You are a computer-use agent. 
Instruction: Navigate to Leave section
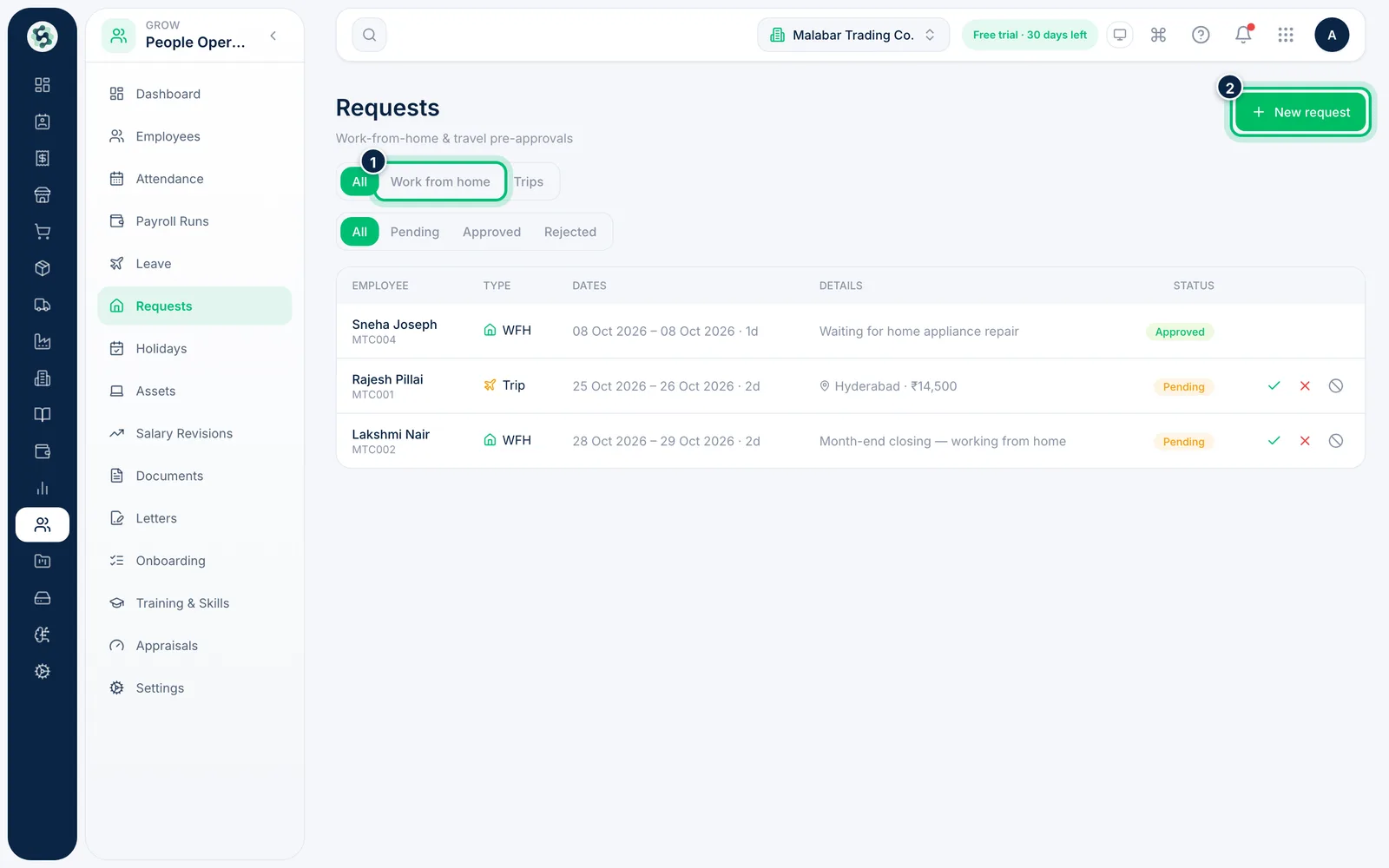194,264
